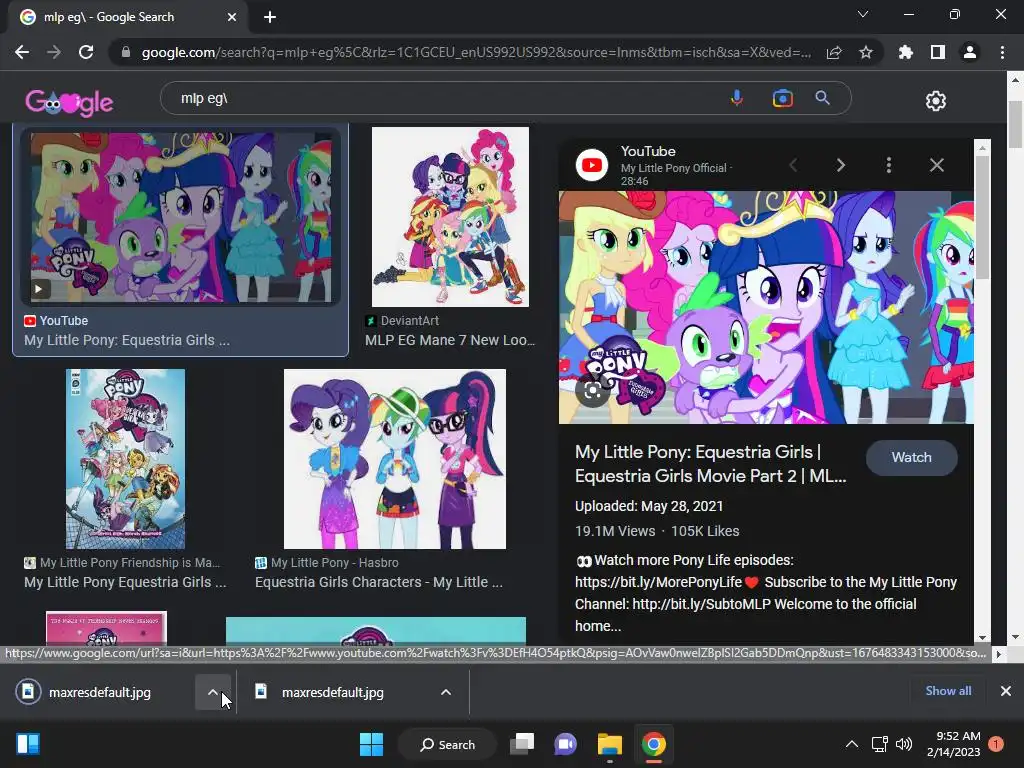Screen dimensions: 1024x768
Task: Close the 'mlp eg\' Google tab
Action: point(232,17)
